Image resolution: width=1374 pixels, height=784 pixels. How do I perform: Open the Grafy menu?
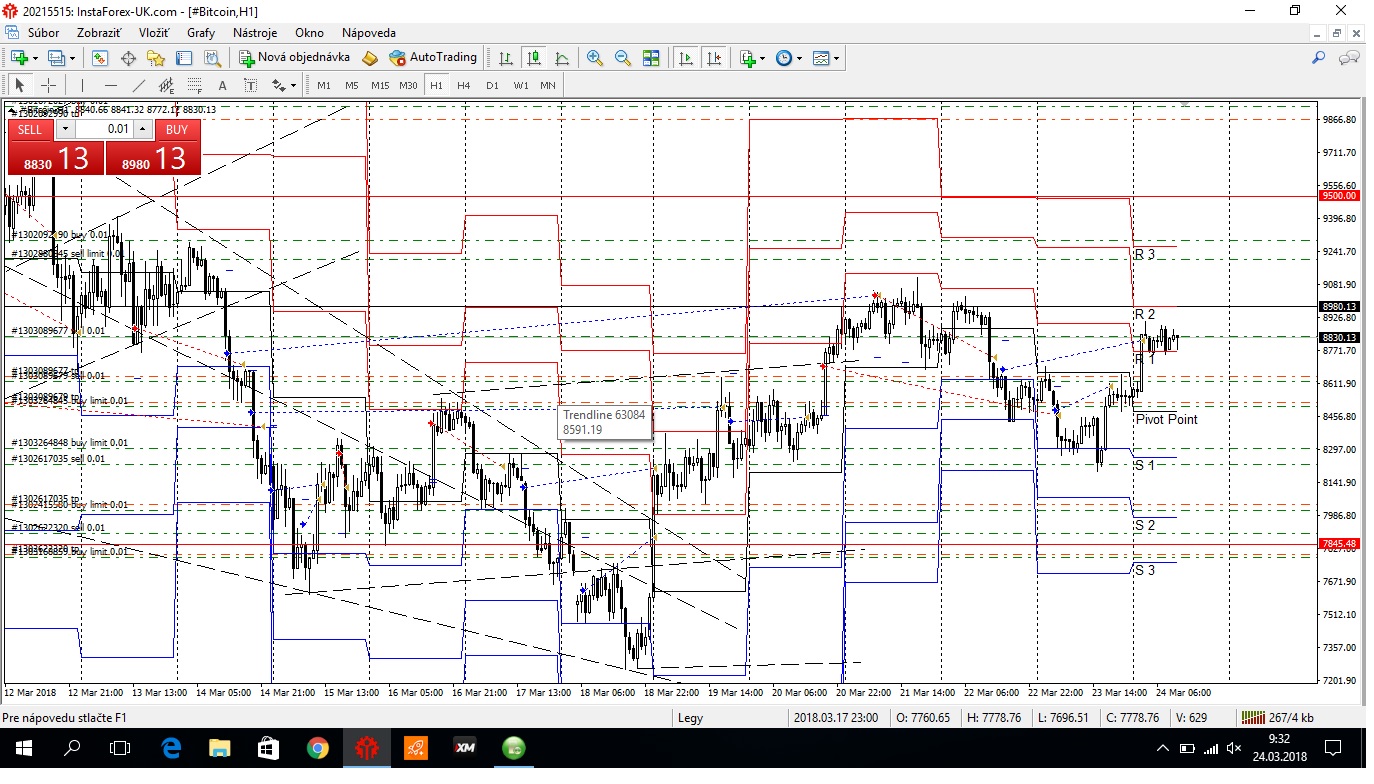click(x=201, y=33)
